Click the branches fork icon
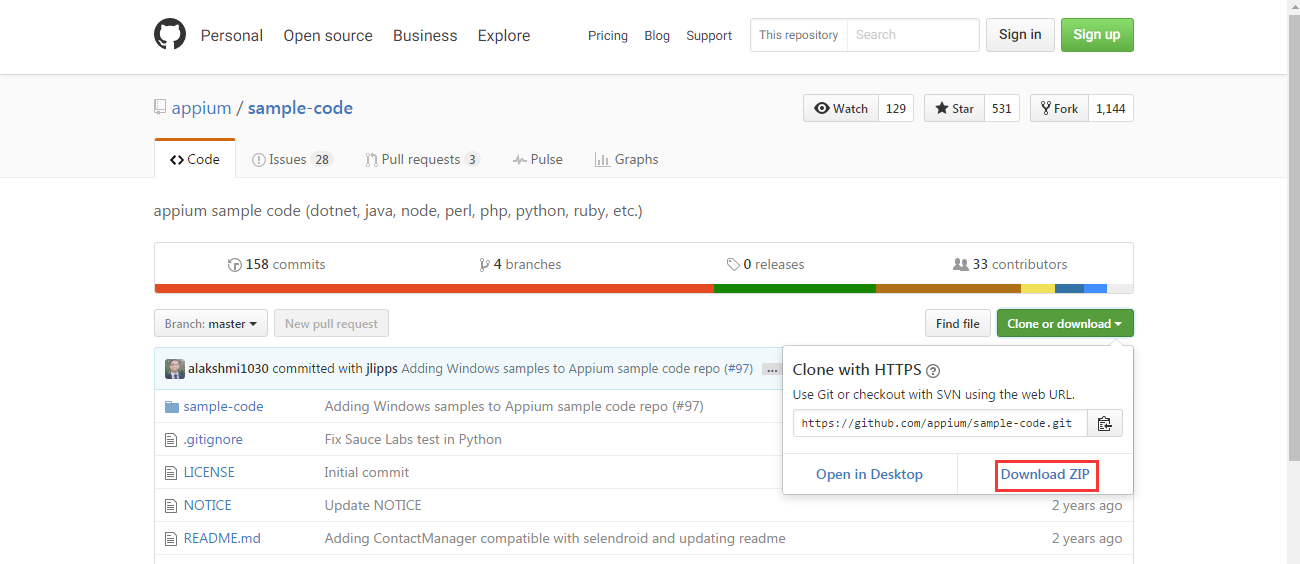The image size is (1300, 564). [x=485, y=265]
